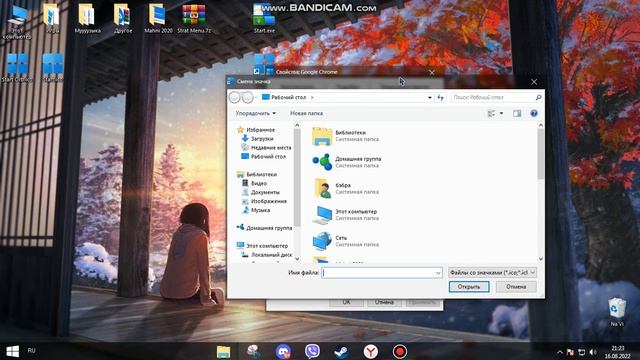Open the Упорядочить dropdown menu
Viewport: 640px width, 360px height.
pos(256,113)
